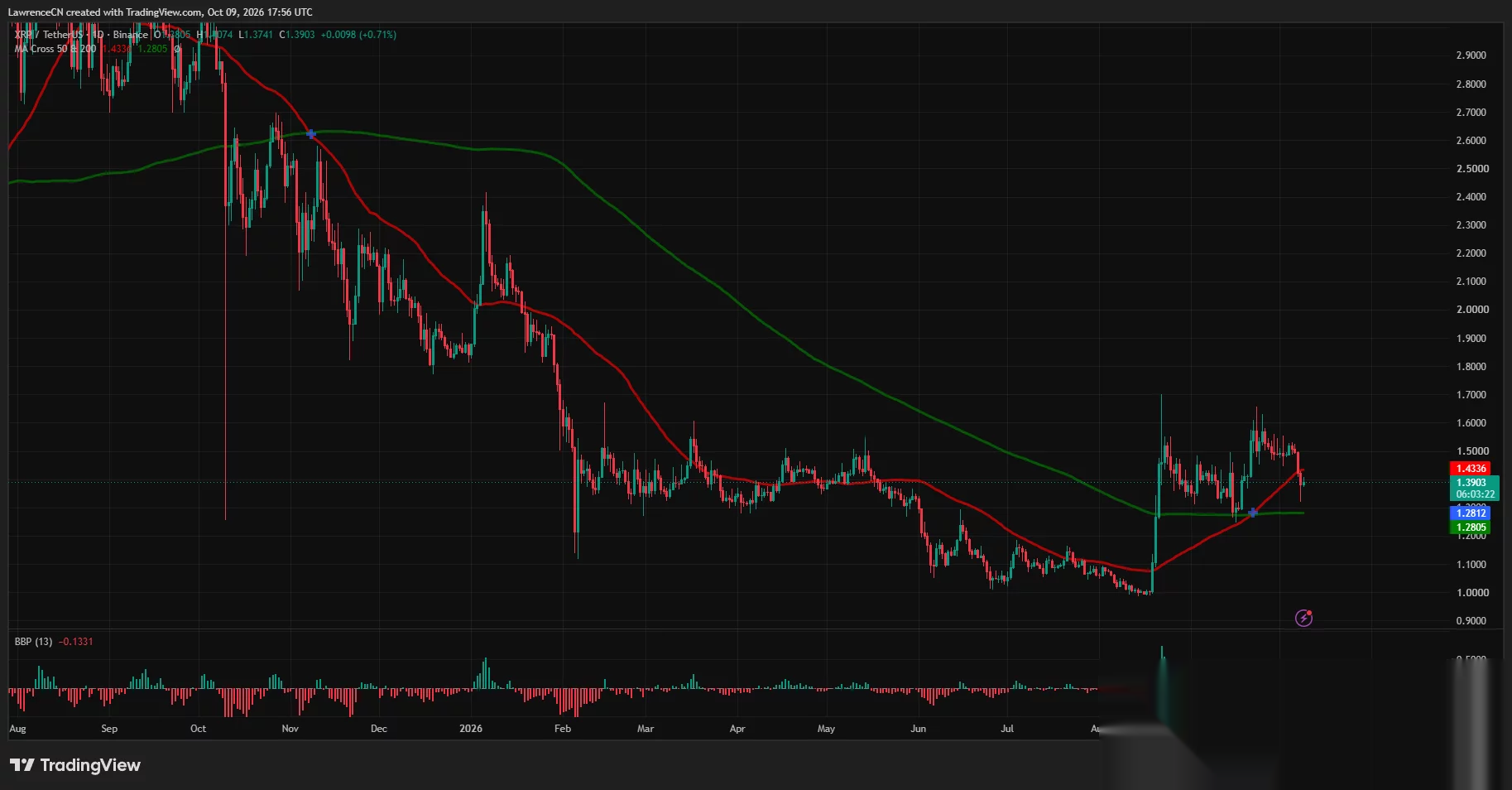Click the Jul label on time axis
Screen dimensions: 1512x790
(1006, 729)
